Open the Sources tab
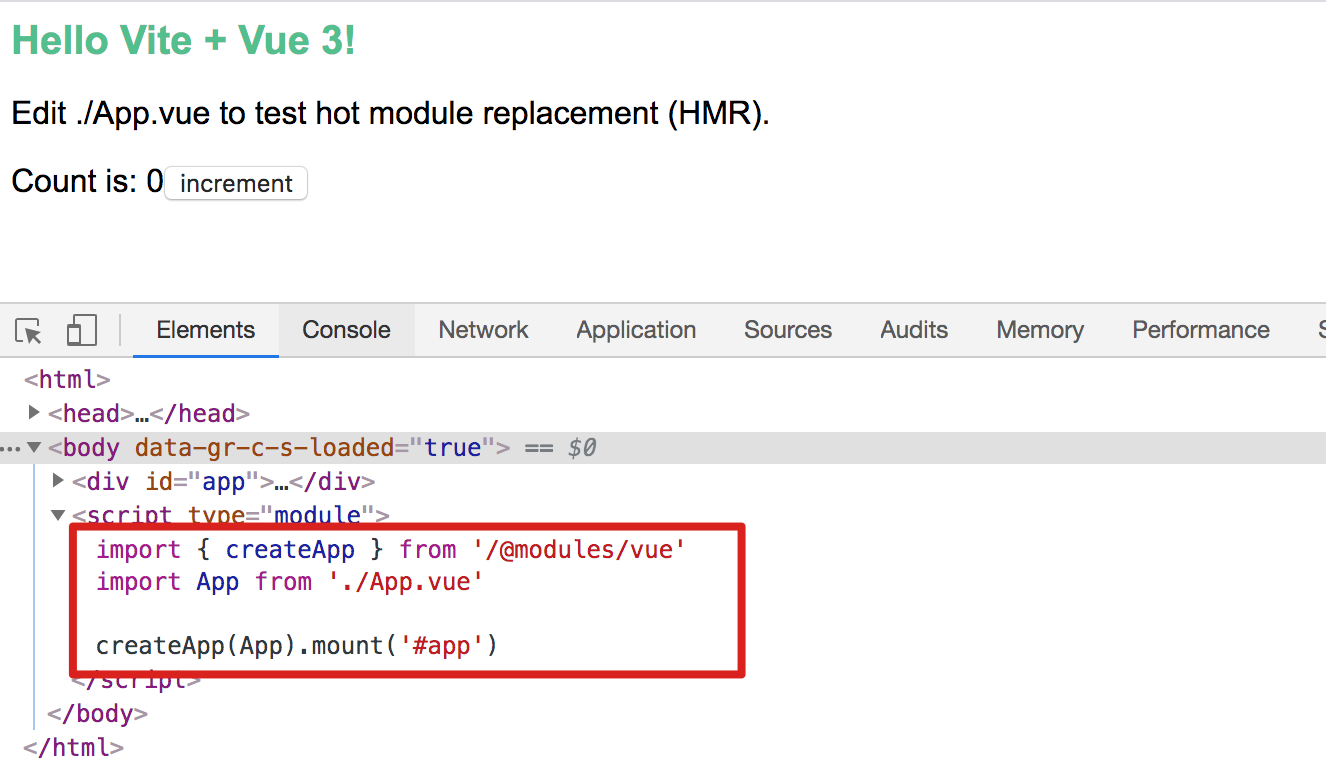 click(x=788, y=330)
